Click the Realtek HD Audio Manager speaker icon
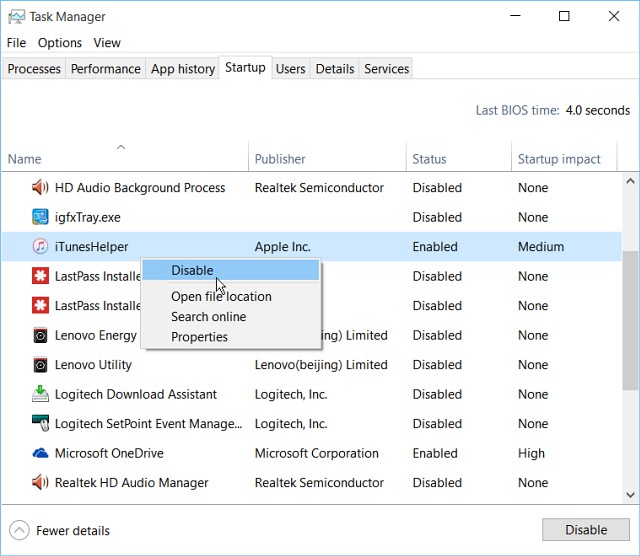640x556 pixels. [40, 483]
